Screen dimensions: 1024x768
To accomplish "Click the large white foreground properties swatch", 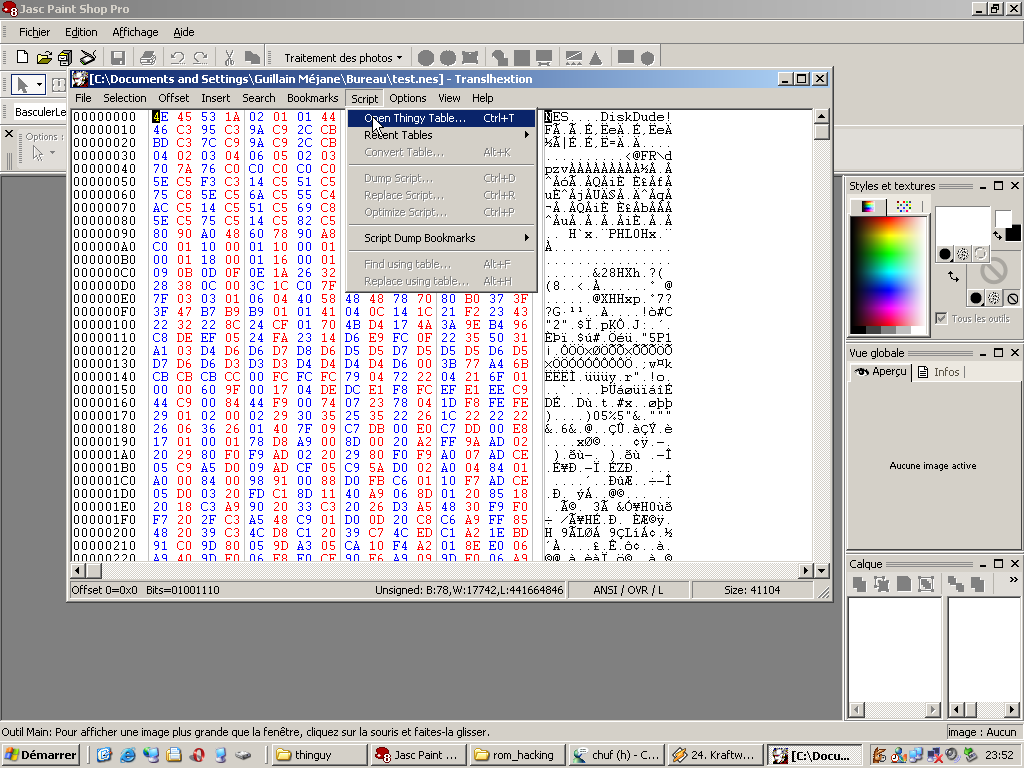I will coord(963,225).
